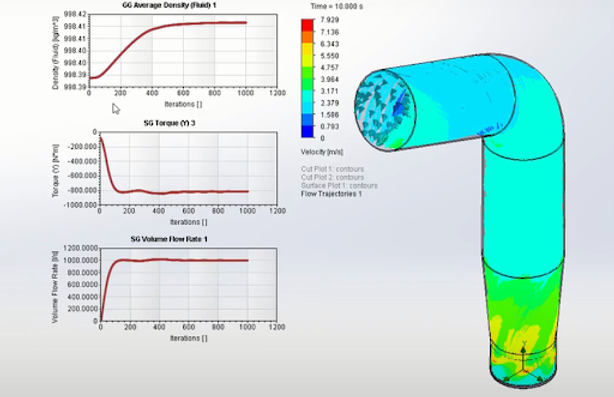
Task: Click the red band of velocity legend
Action: (x=307, y=25)
